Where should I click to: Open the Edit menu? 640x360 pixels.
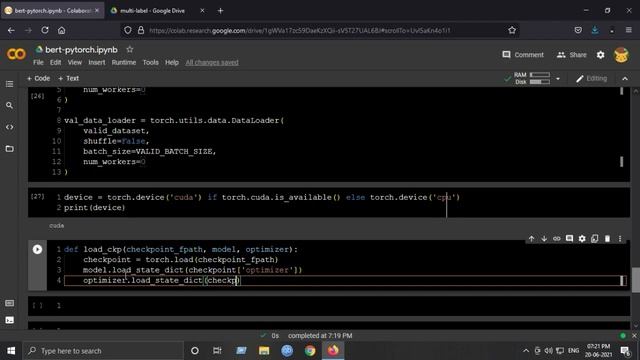[x=56, y=62]
